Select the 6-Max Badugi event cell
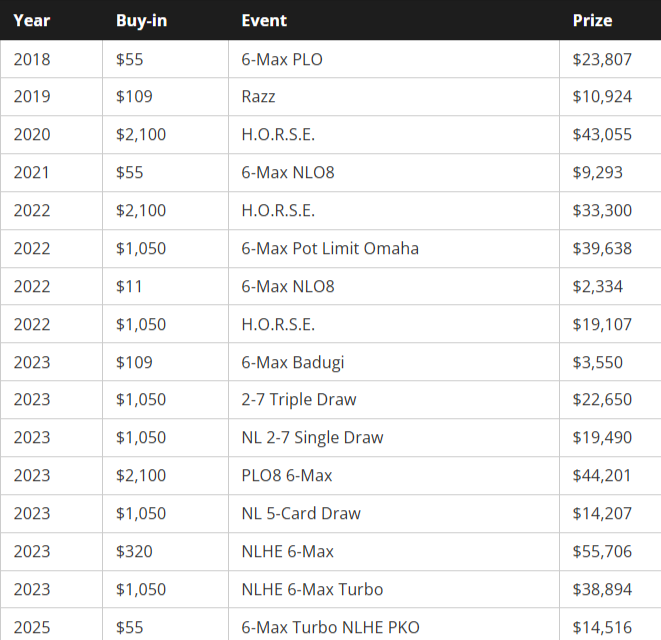The width and height of the screenshot is (661, 640). coord(293,362)
